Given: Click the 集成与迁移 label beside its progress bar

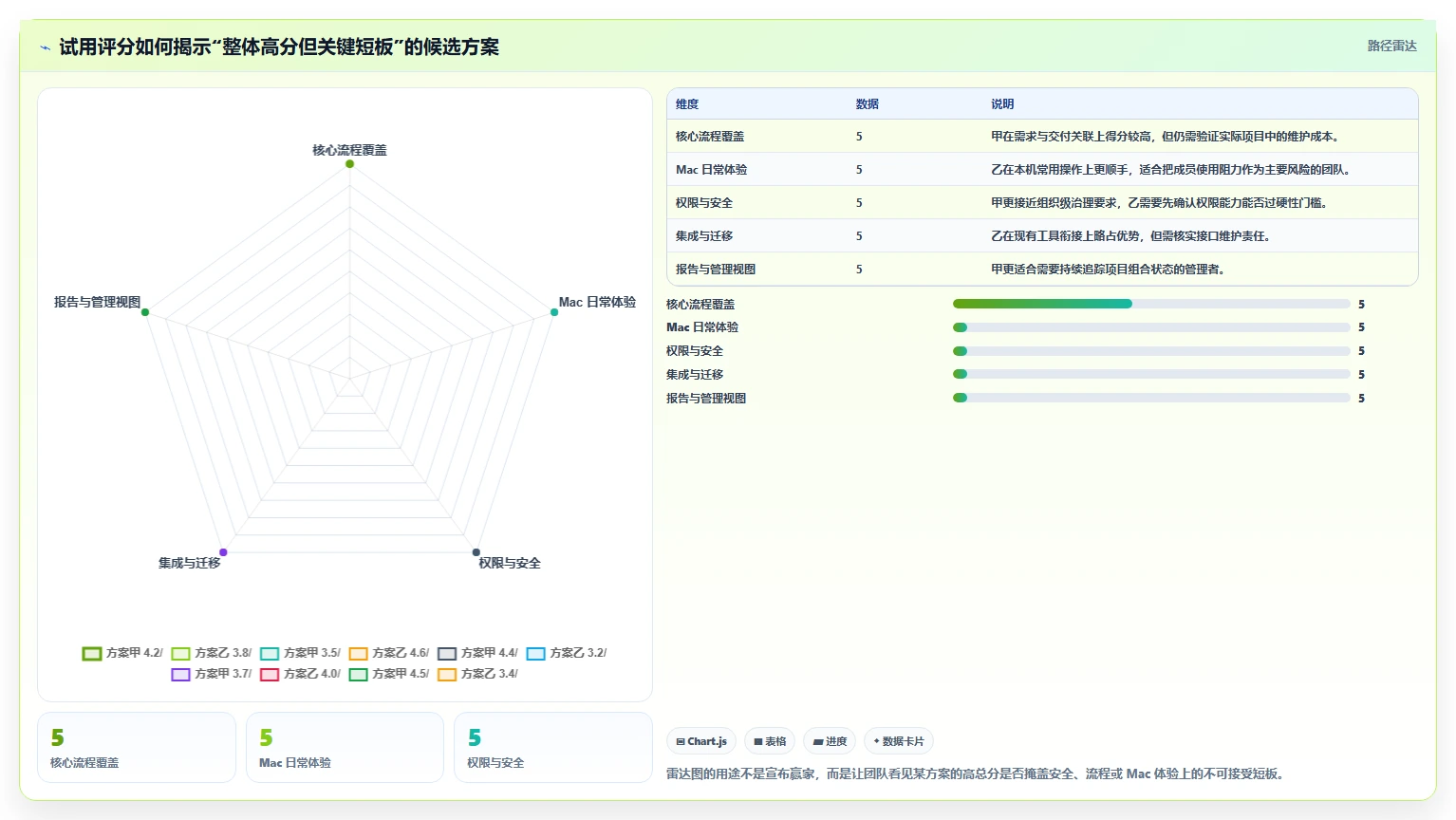Looking at the screenshot, I should point(695,375).
